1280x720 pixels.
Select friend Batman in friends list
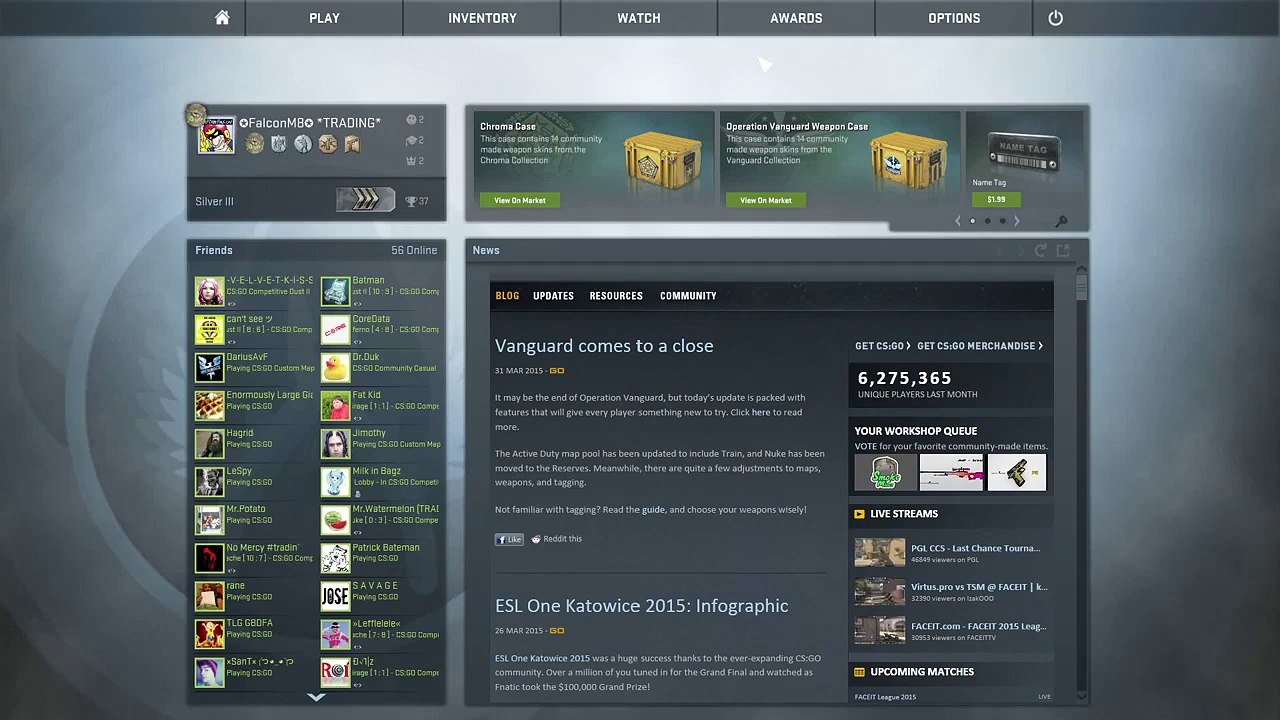380,291
